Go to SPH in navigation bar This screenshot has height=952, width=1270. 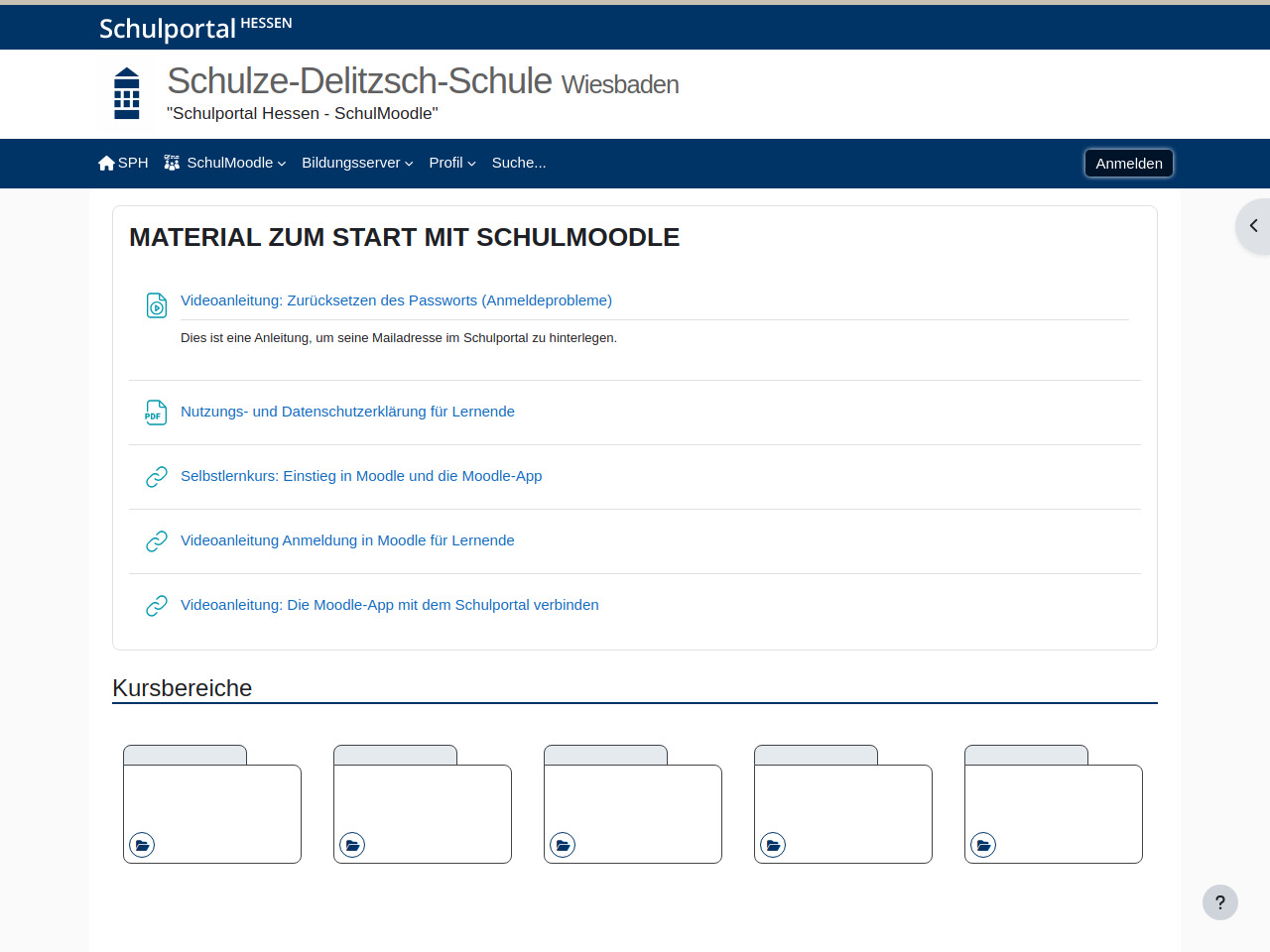click(x=133, y=163)
